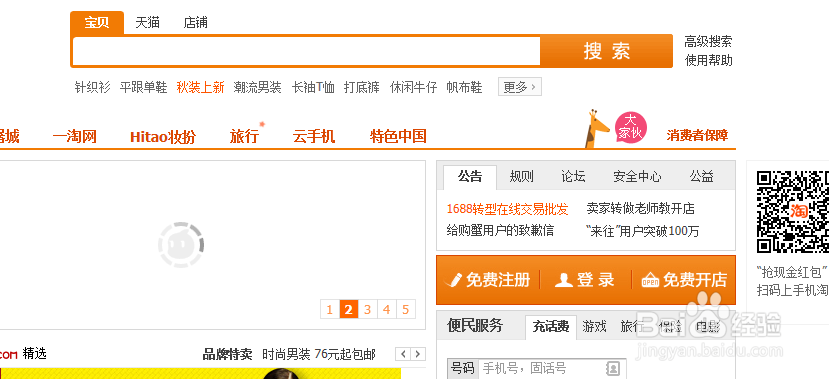Switch to the 游戏 service tab
The width and height of the screenshot is (829, 379).
(x=594, y=327)
